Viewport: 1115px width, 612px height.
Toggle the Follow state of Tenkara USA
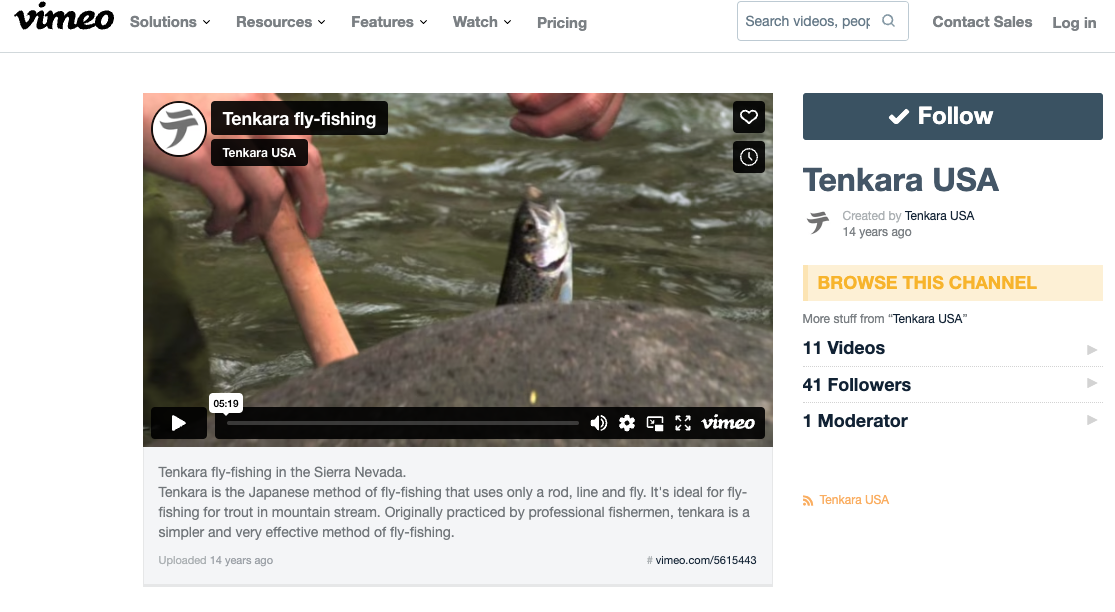click(951, 116)
